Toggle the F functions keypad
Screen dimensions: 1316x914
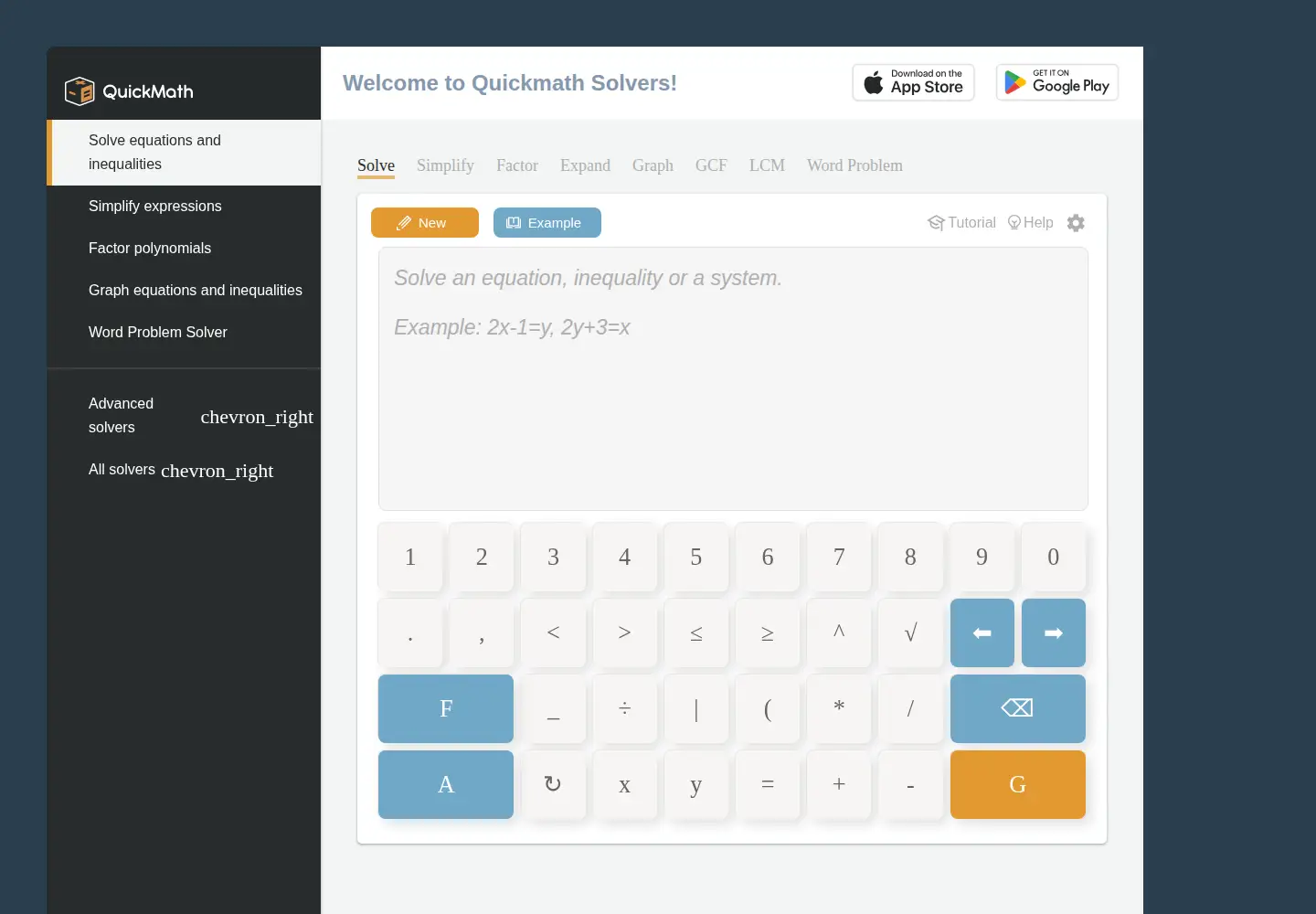tap(446, 708)
